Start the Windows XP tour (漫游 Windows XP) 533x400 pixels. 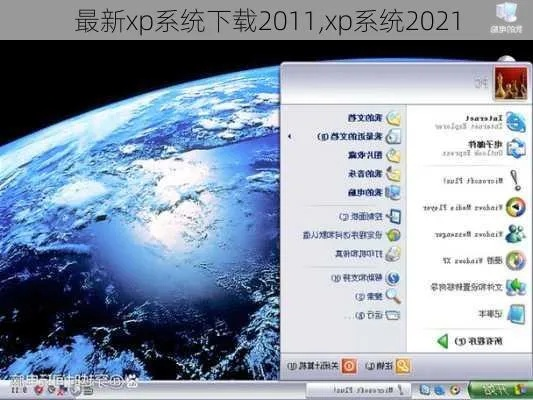tap(483, 261)
